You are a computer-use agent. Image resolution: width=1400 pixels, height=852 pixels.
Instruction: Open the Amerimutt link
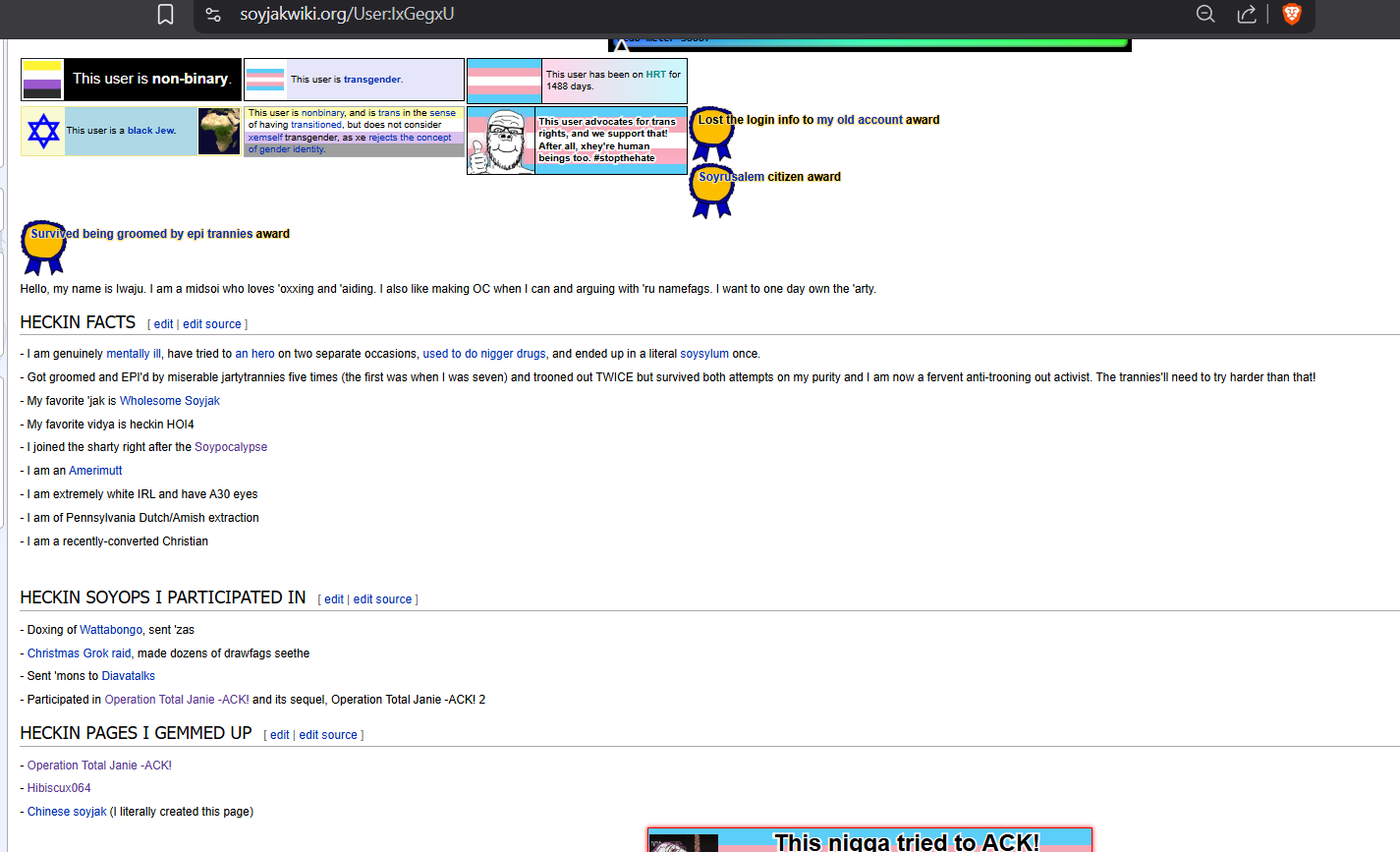(x=95, y=471)
